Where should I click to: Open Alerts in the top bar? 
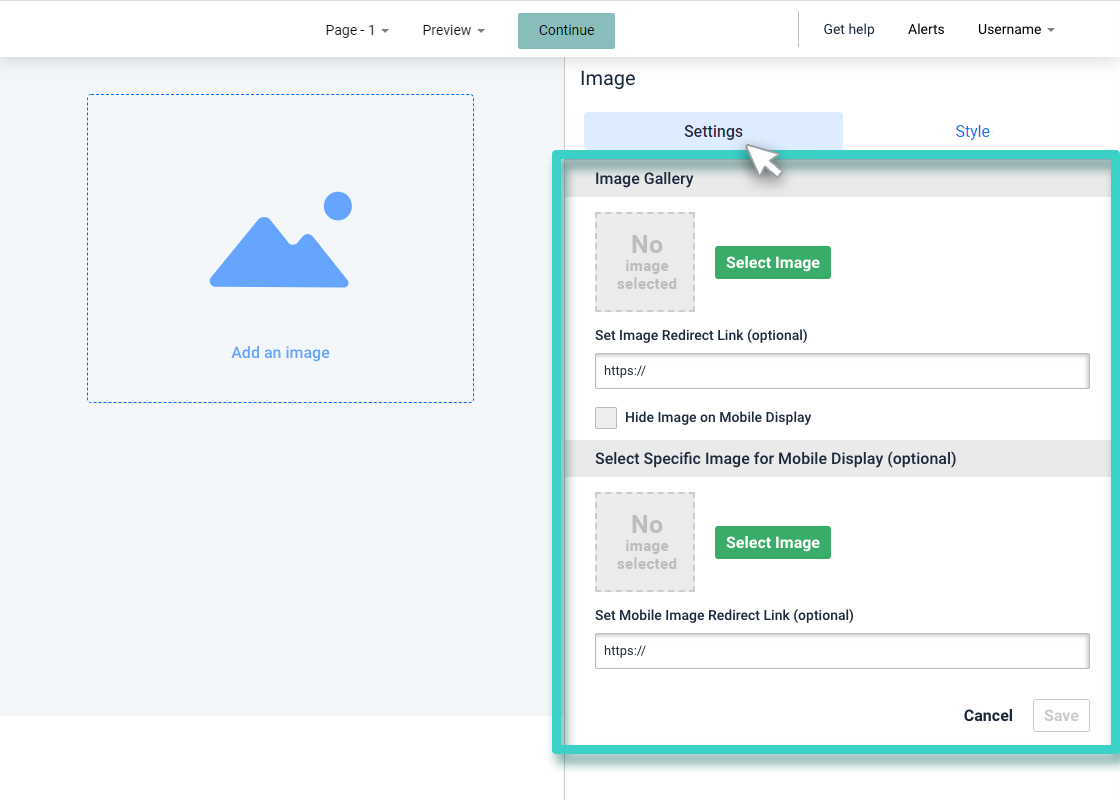(926, 29)
